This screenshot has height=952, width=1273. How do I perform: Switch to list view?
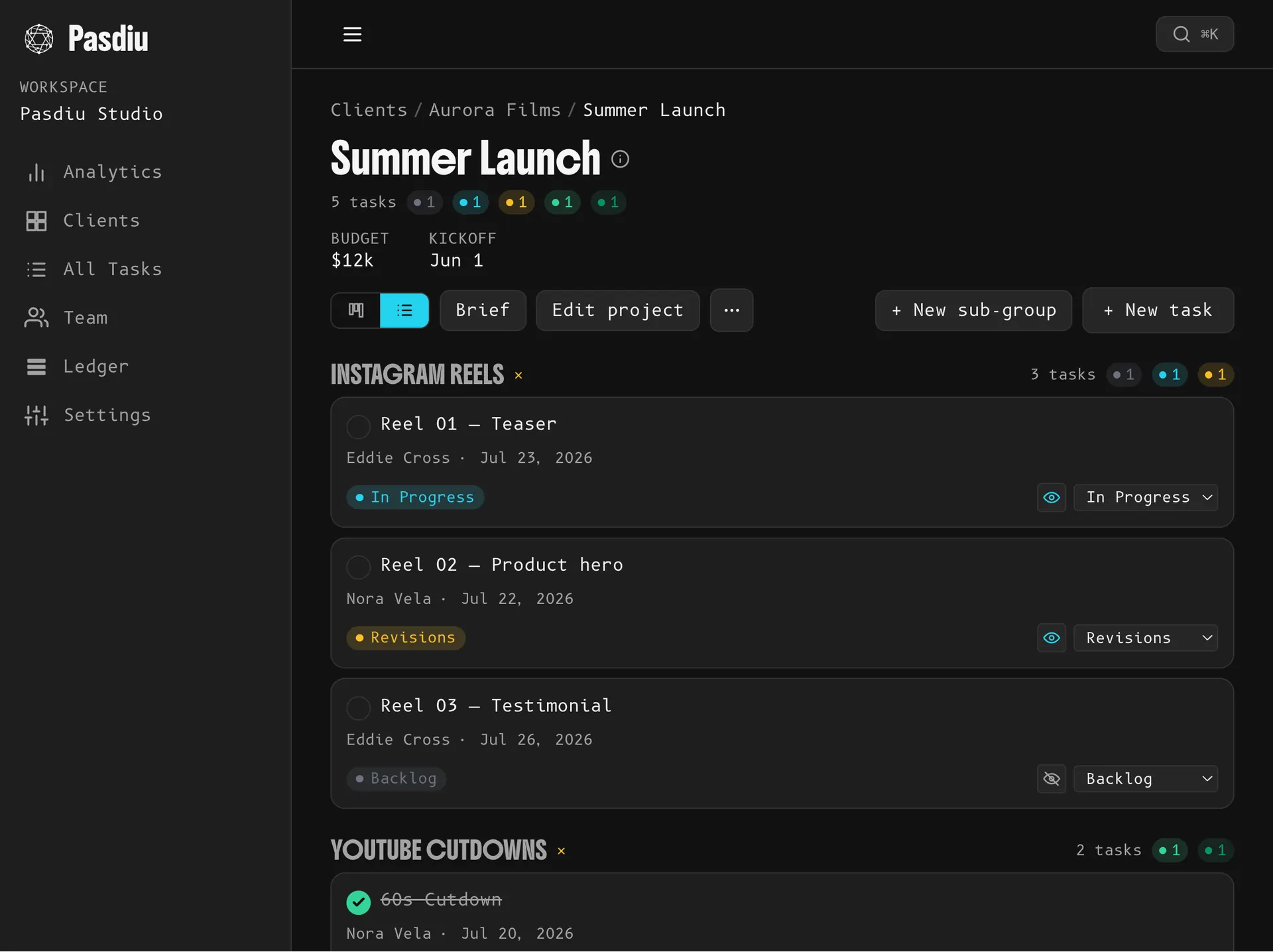pyautogui.click(x=404, y=310)
